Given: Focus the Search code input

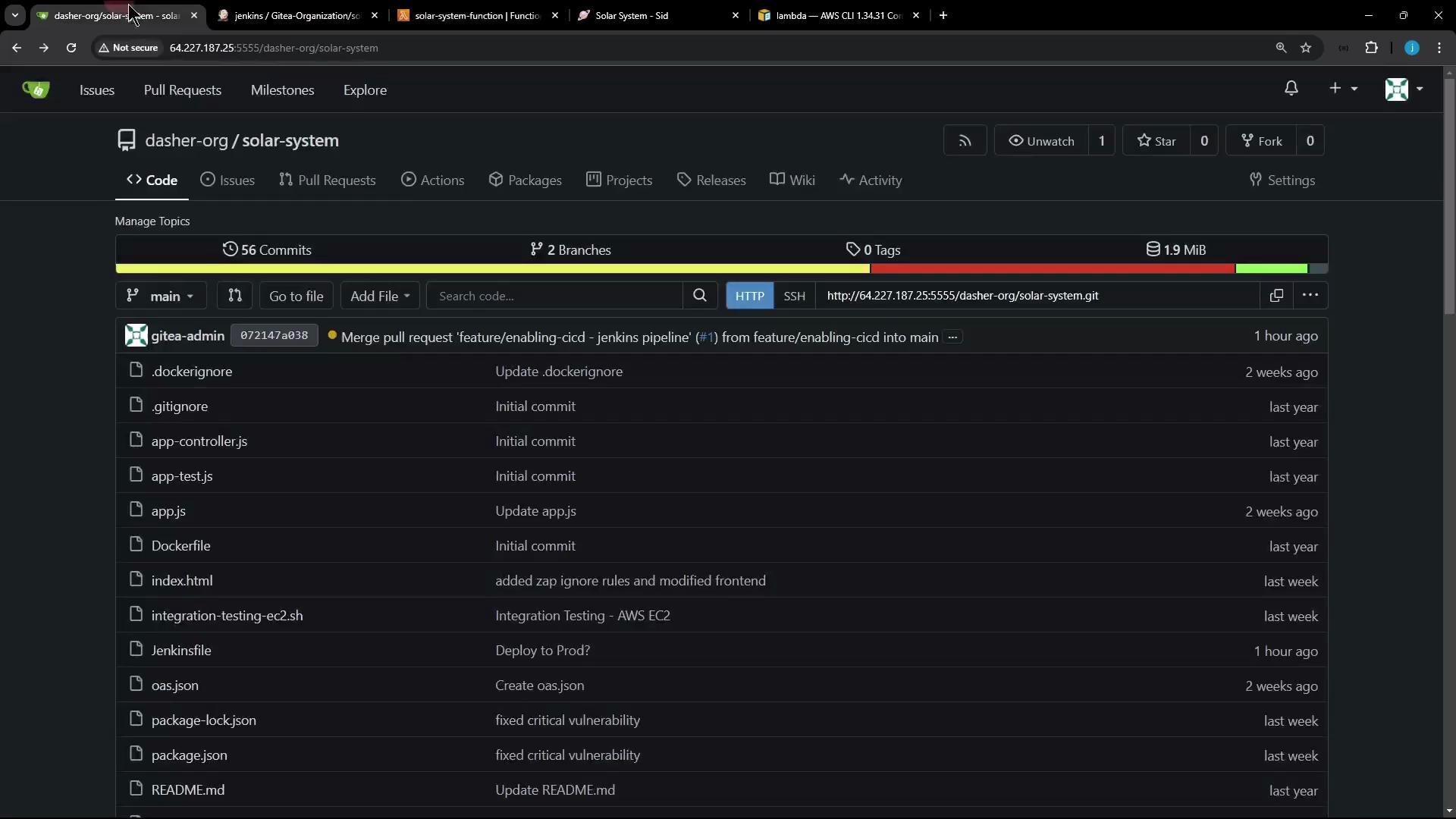Looking at the screenshot, I should coord(555,296).
